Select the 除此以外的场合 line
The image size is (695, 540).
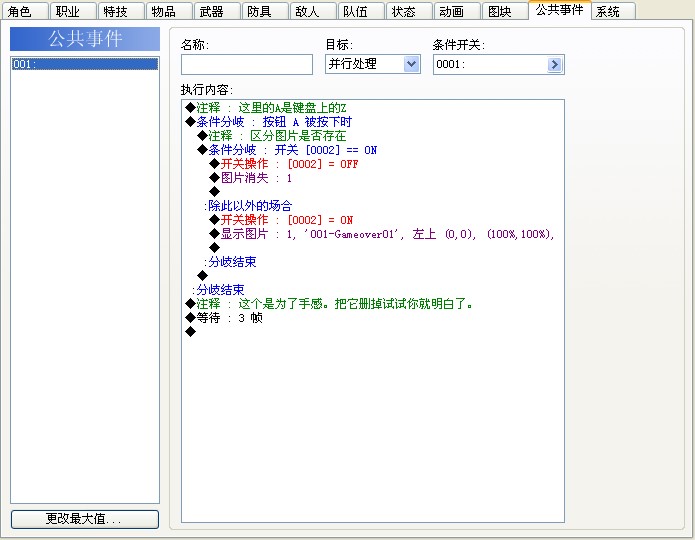[x=248, y=206]
